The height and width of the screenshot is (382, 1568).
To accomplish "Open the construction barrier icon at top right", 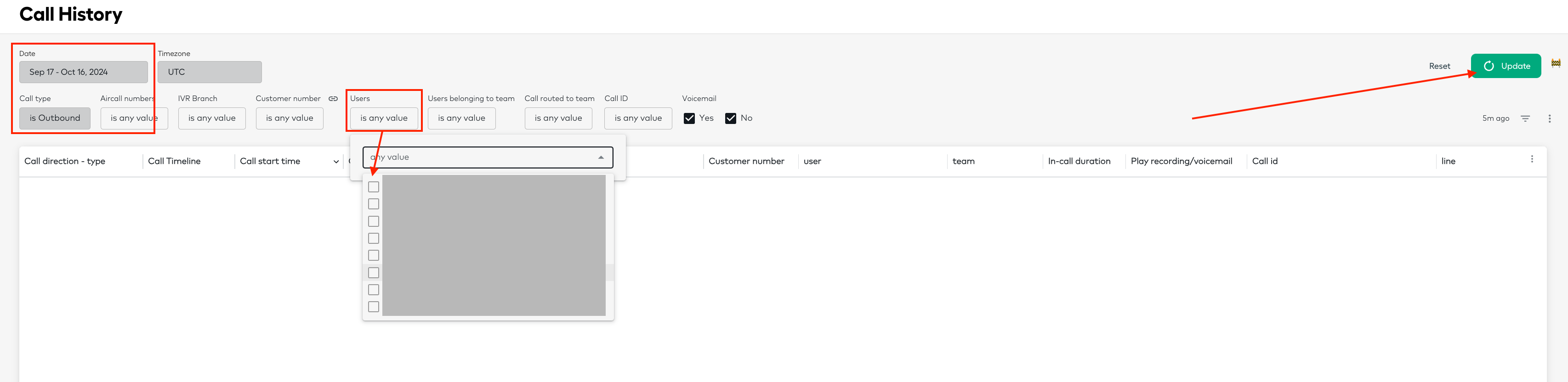I will (x=1555, y=62).
